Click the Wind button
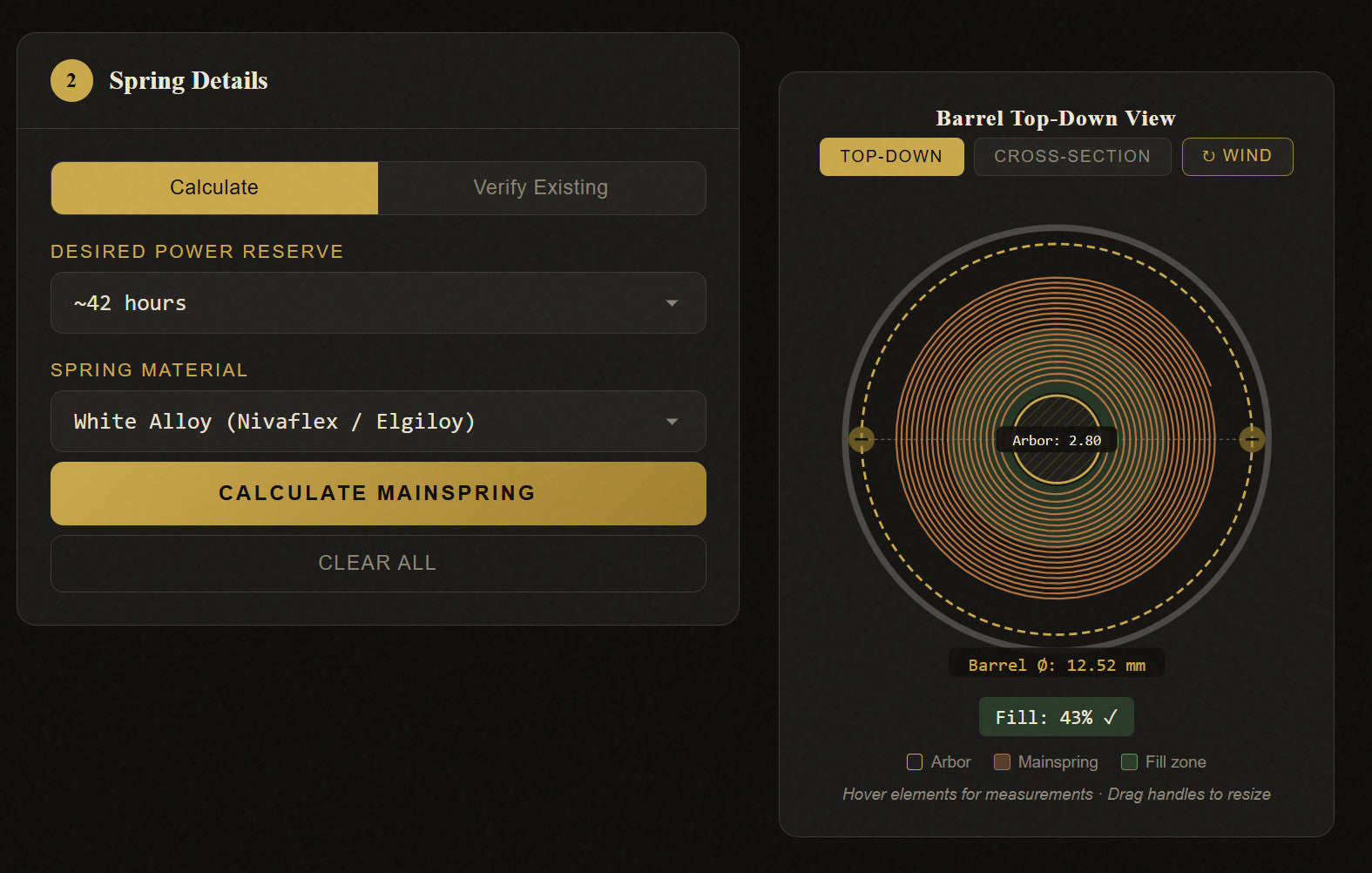1372x873 pixels. pos(1237,156)
